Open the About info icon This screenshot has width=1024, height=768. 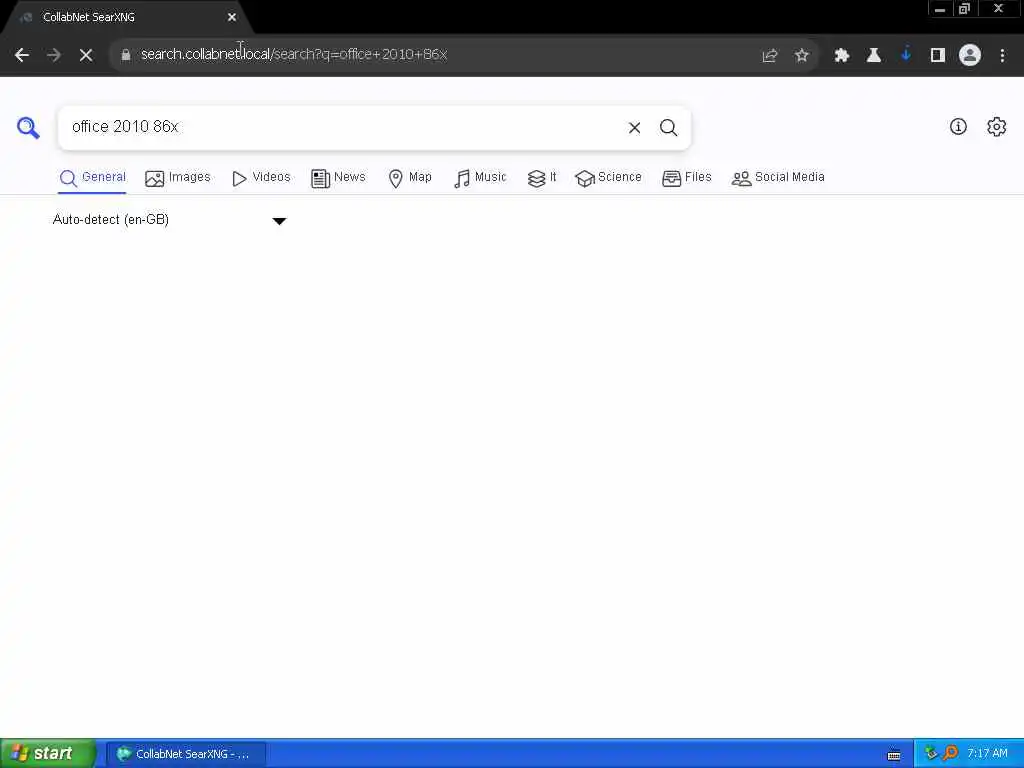[x=958, y=127]
